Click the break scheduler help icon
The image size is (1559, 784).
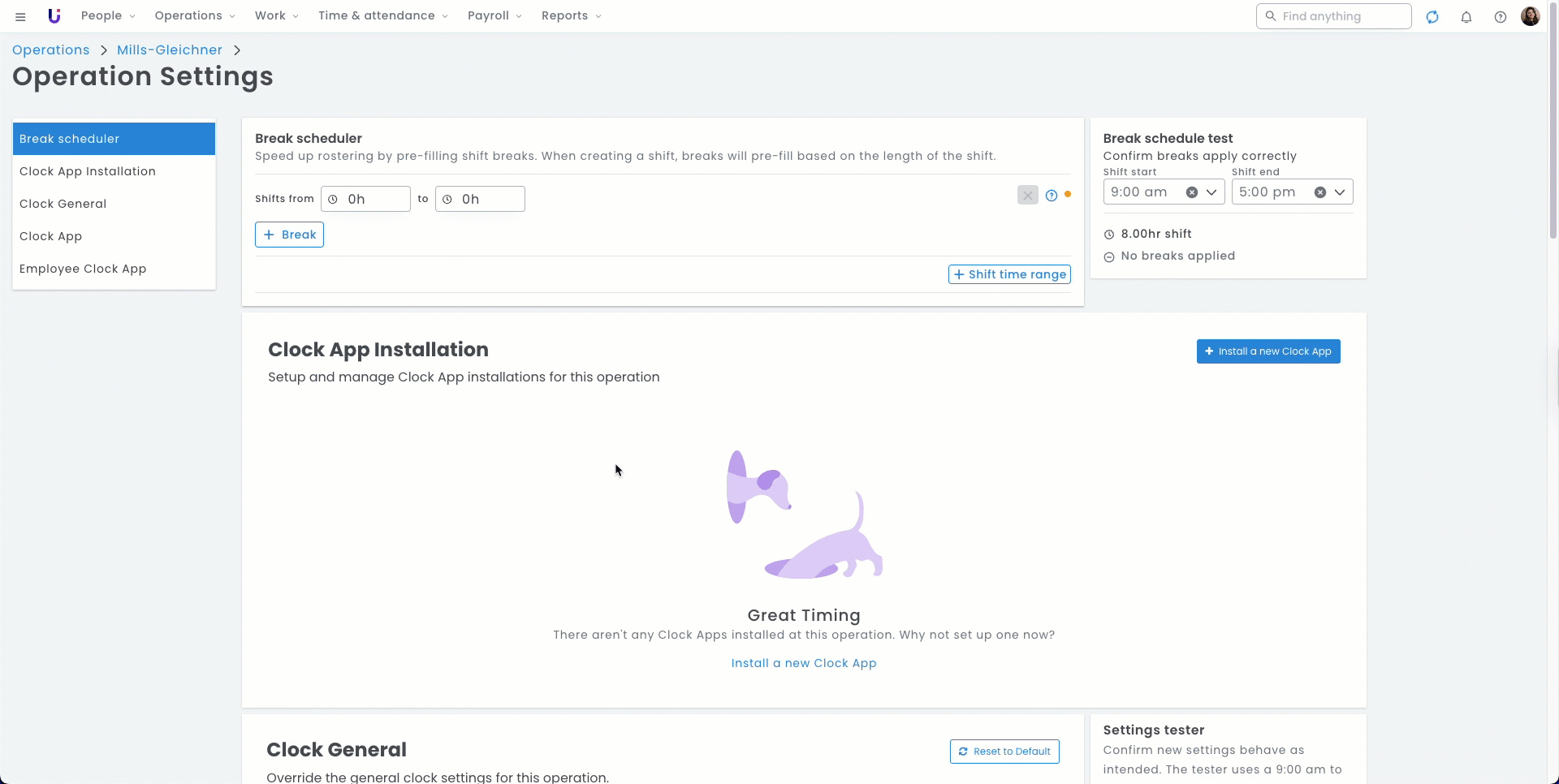pos(1052,196)
